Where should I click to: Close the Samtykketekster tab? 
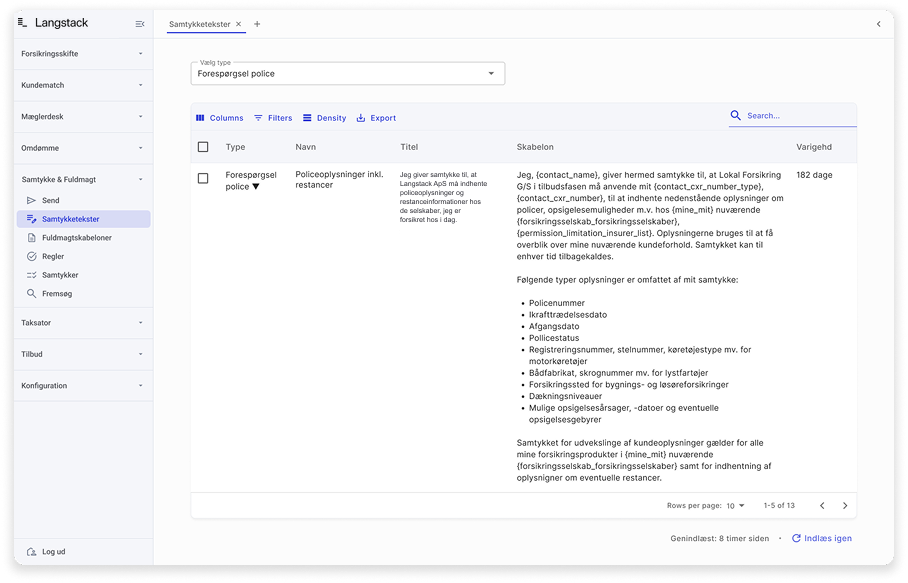(x=238, y=24)
